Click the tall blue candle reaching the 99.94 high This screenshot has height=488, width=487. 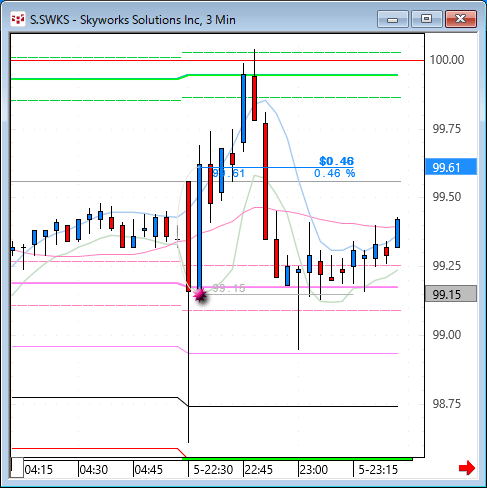(x=244, y=108)
